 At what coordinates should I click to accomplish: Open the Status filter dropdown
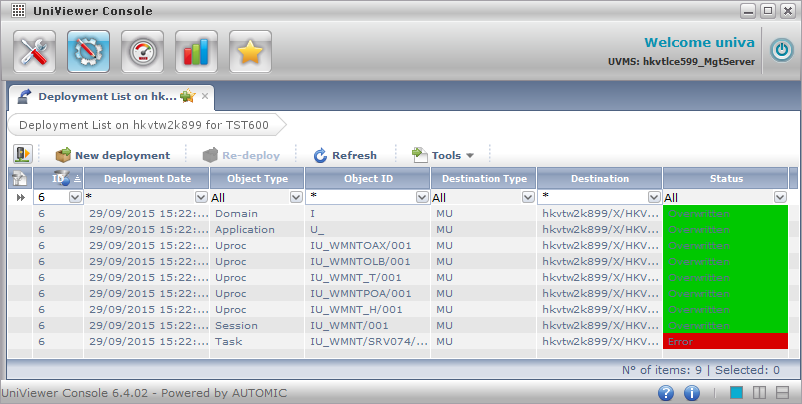780,197
